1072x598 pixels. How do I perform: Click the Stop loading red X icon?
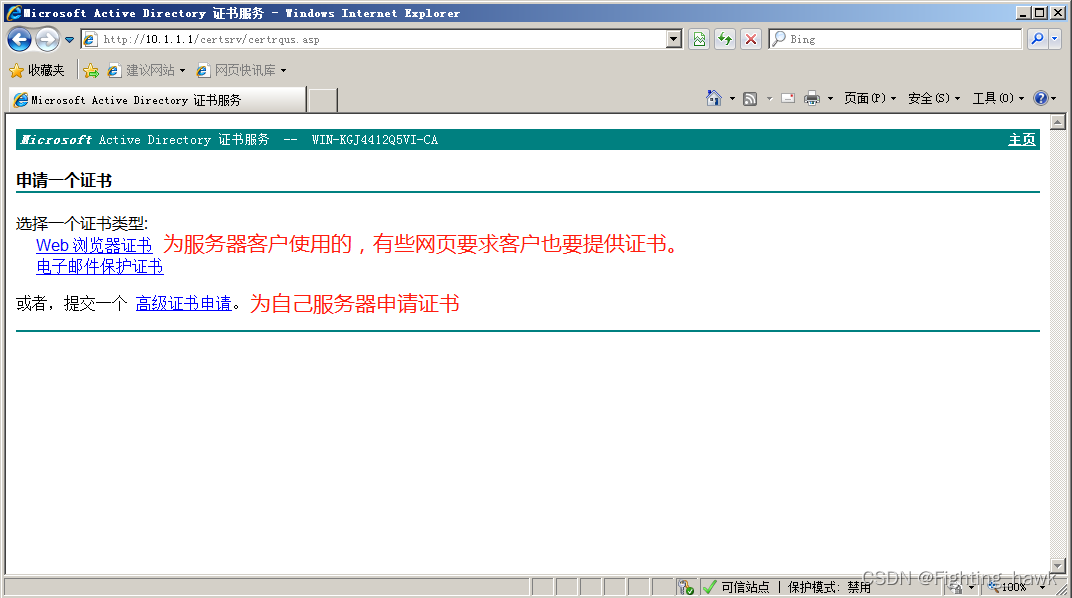tap(751, 40)
